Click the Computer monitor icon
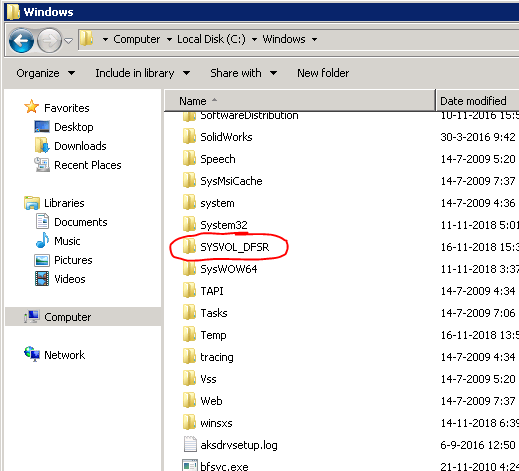Screen dimensions: 519x471 click(32, 317)
